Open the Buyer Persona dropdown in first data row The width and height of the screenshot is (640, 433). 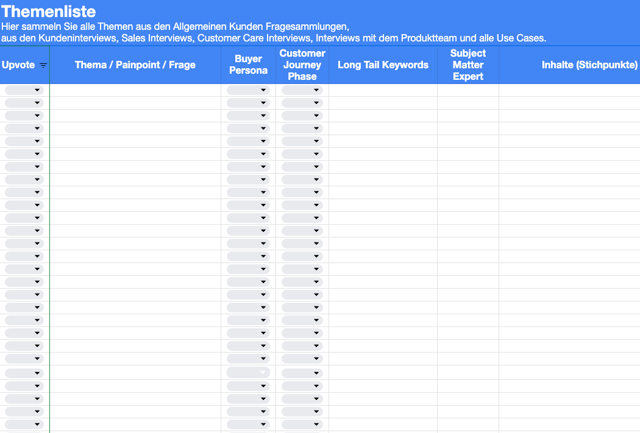point(248,90)
